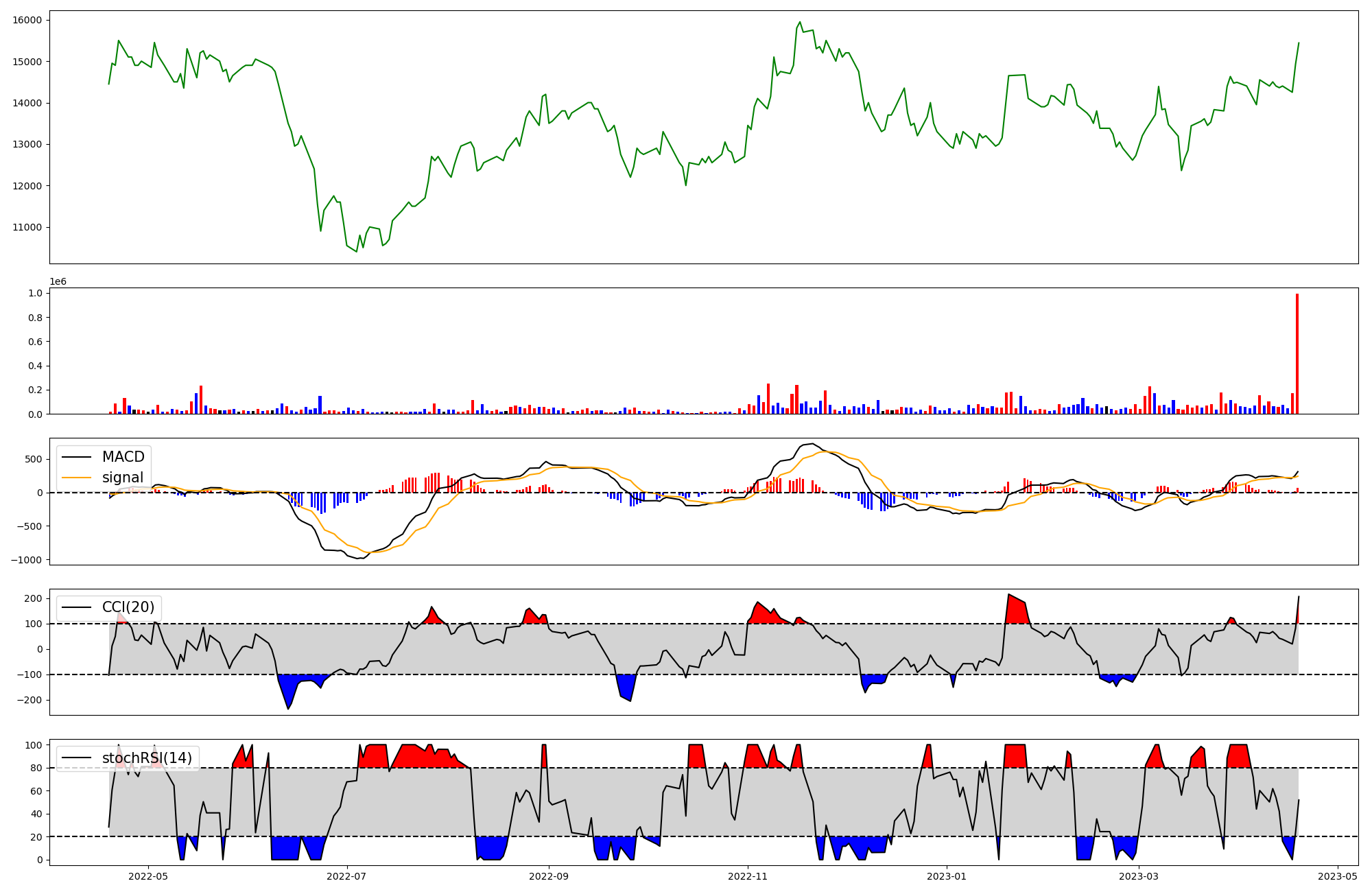Click the 60 tick on stochRSI axis
The width and height of the screenshot is (1372, 892).
click(36, 791)
